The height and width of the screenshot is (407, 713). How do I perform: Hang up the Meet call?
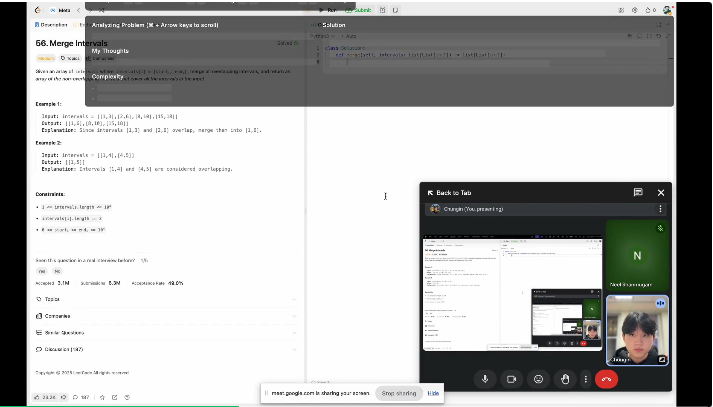pos(605,379)
